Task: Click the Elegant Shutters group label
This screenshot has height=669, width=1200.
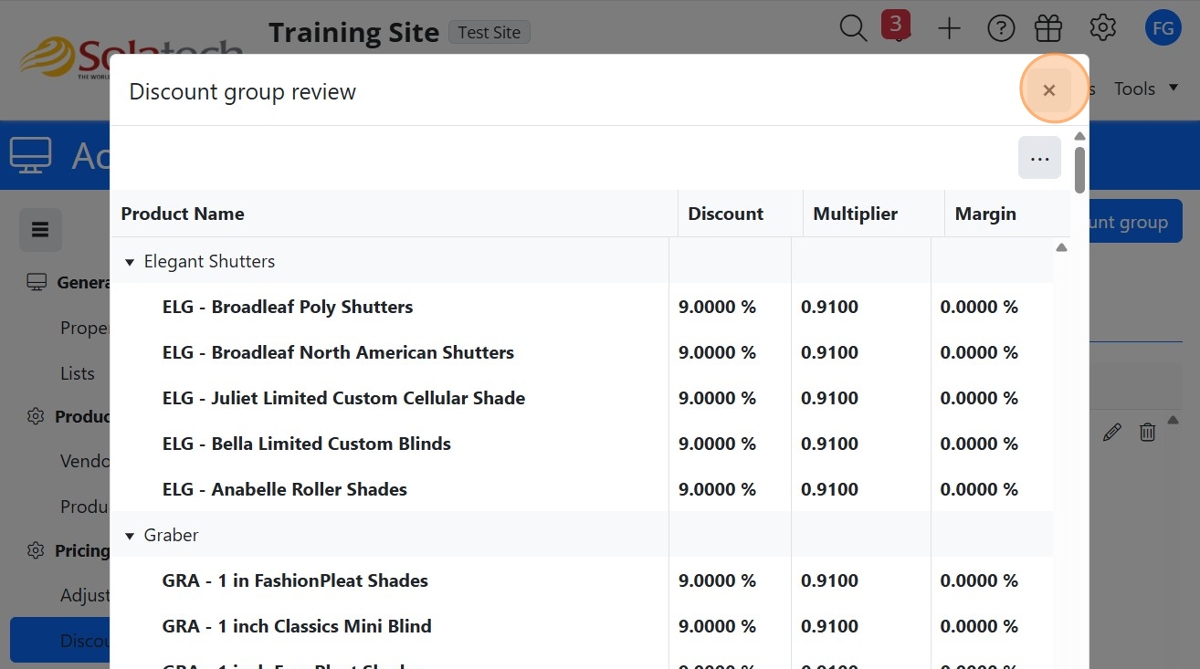Action: pos(209,262)
